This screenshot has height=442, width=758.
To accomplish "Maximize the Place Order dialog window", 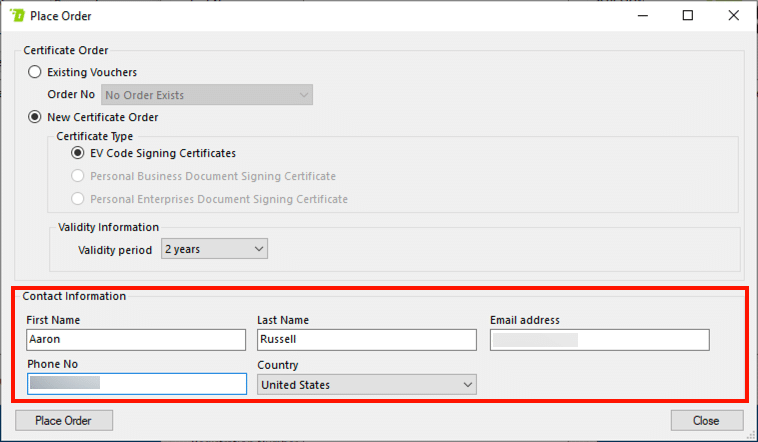I will point(687,16).
